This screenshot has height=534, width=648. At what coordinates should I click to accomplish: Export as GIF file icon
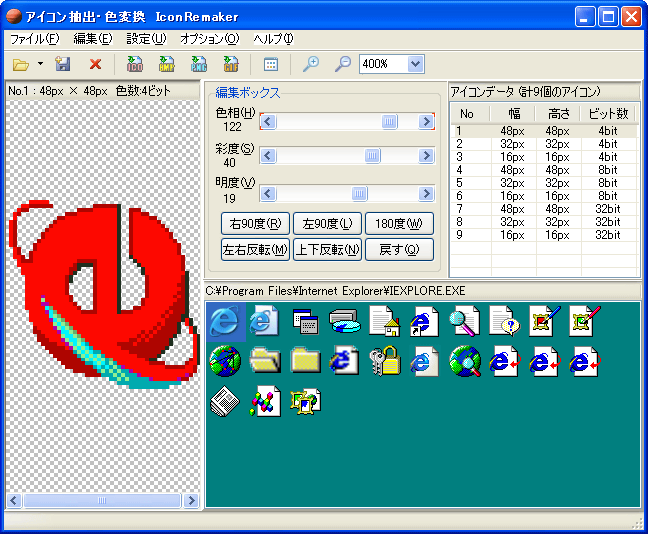point(231,64)
